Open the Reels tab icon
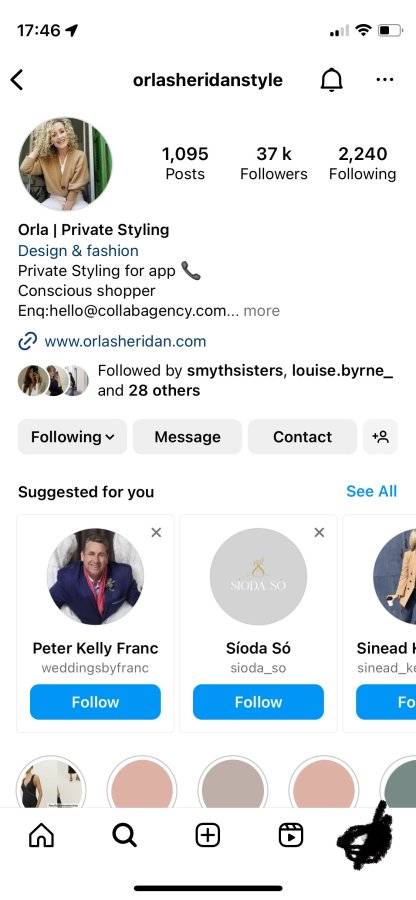Image resolution: width=416 pixels, height=900 pixels. pos(291,836)
